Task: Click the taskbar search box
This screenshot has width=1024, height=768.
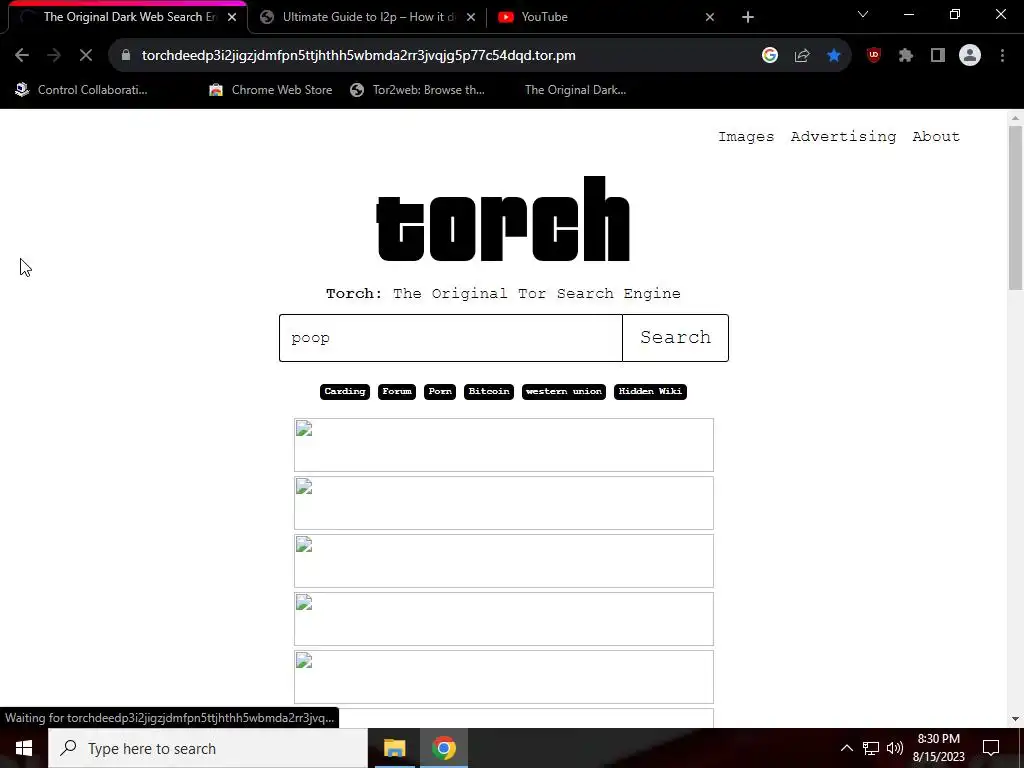Action: tap(208, 748)
